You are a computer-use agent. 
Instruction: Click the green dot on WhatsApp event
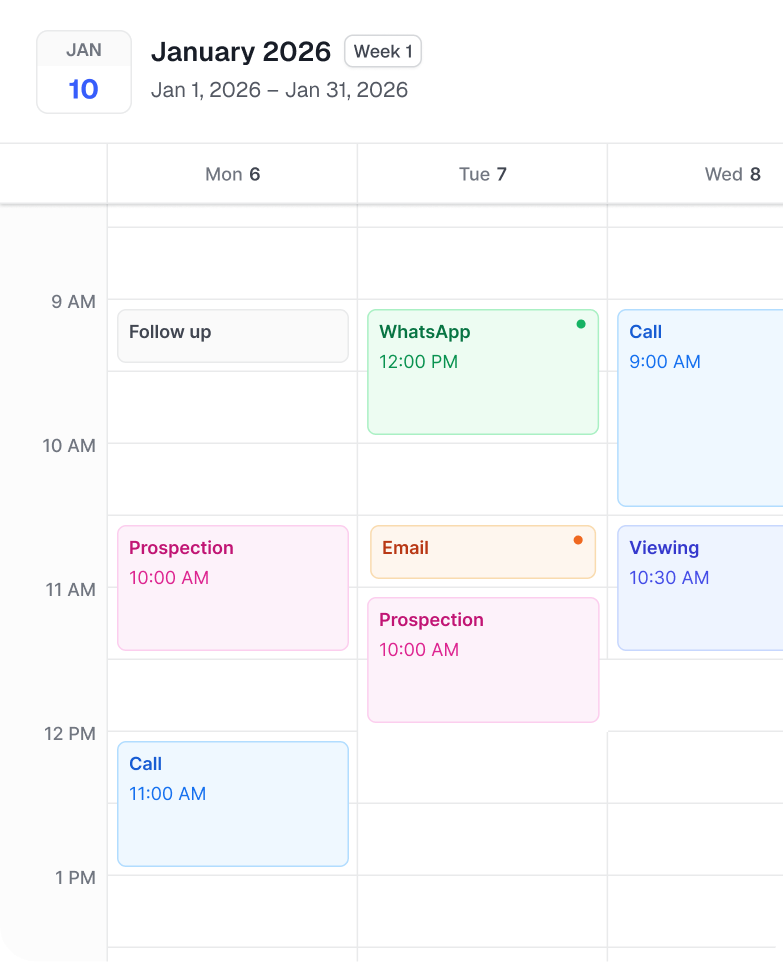581,324
